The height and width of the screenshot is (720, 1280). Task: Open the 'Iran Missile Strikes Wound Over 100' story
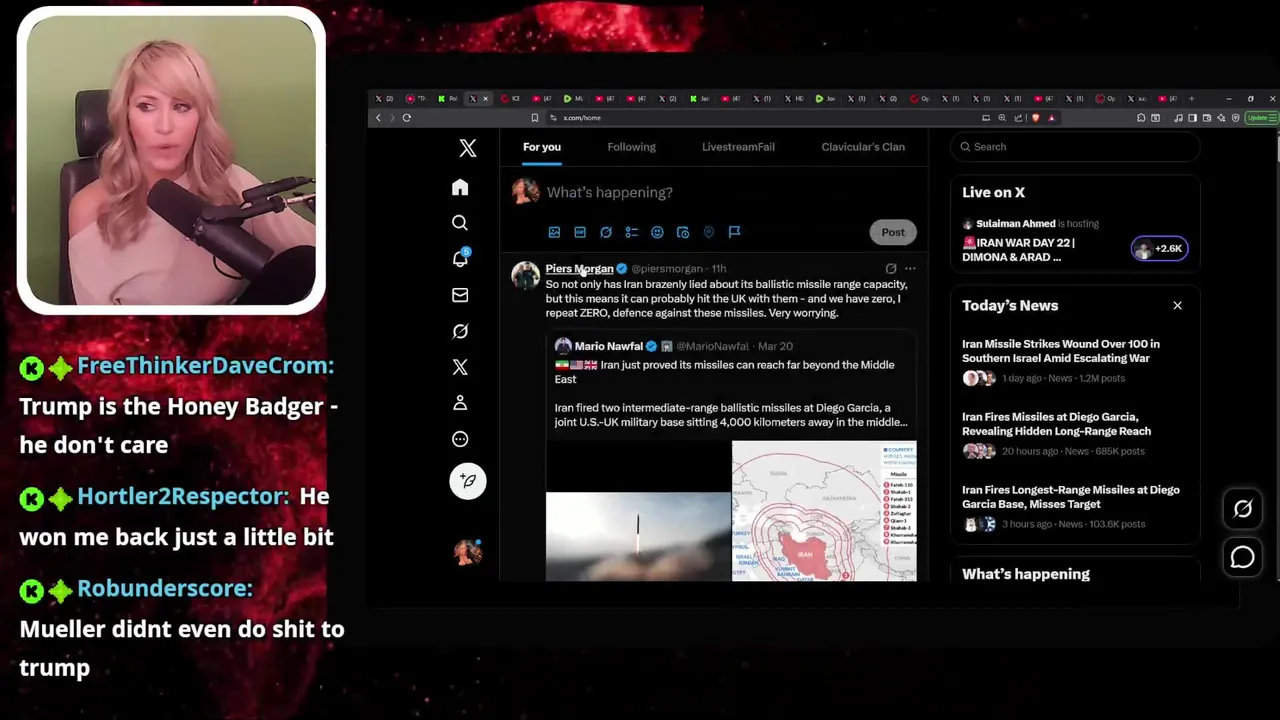[1061, 351]
